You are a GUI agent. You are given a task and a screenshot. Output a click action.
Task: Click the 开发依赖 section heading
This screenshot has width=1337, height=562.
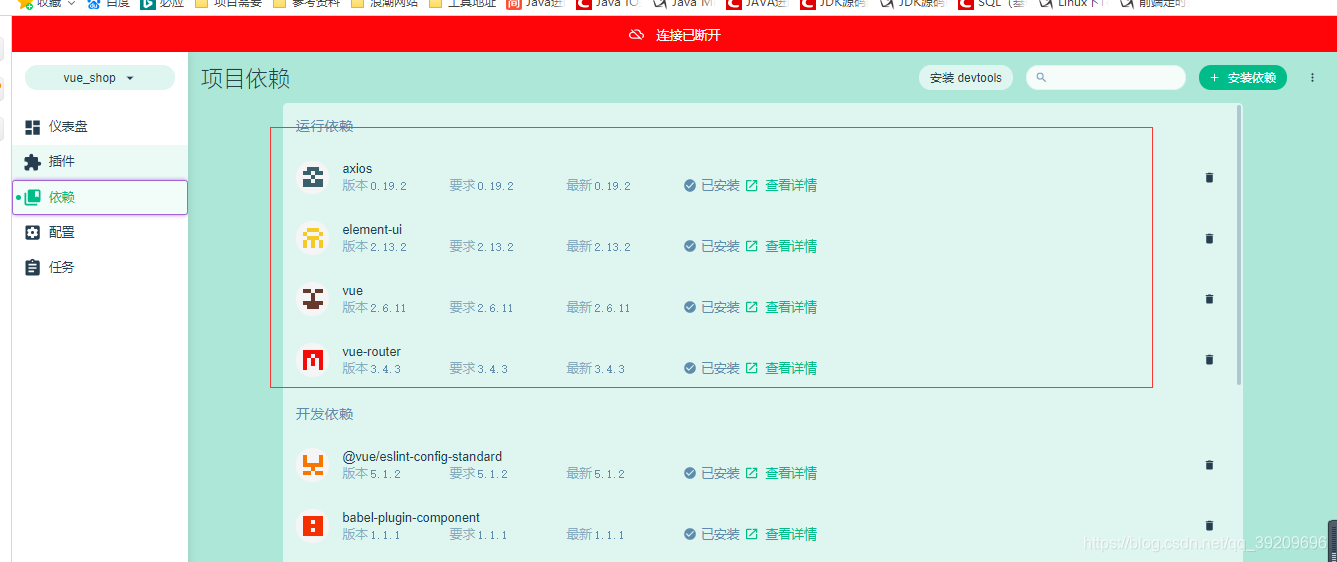[x=324, y=414]
